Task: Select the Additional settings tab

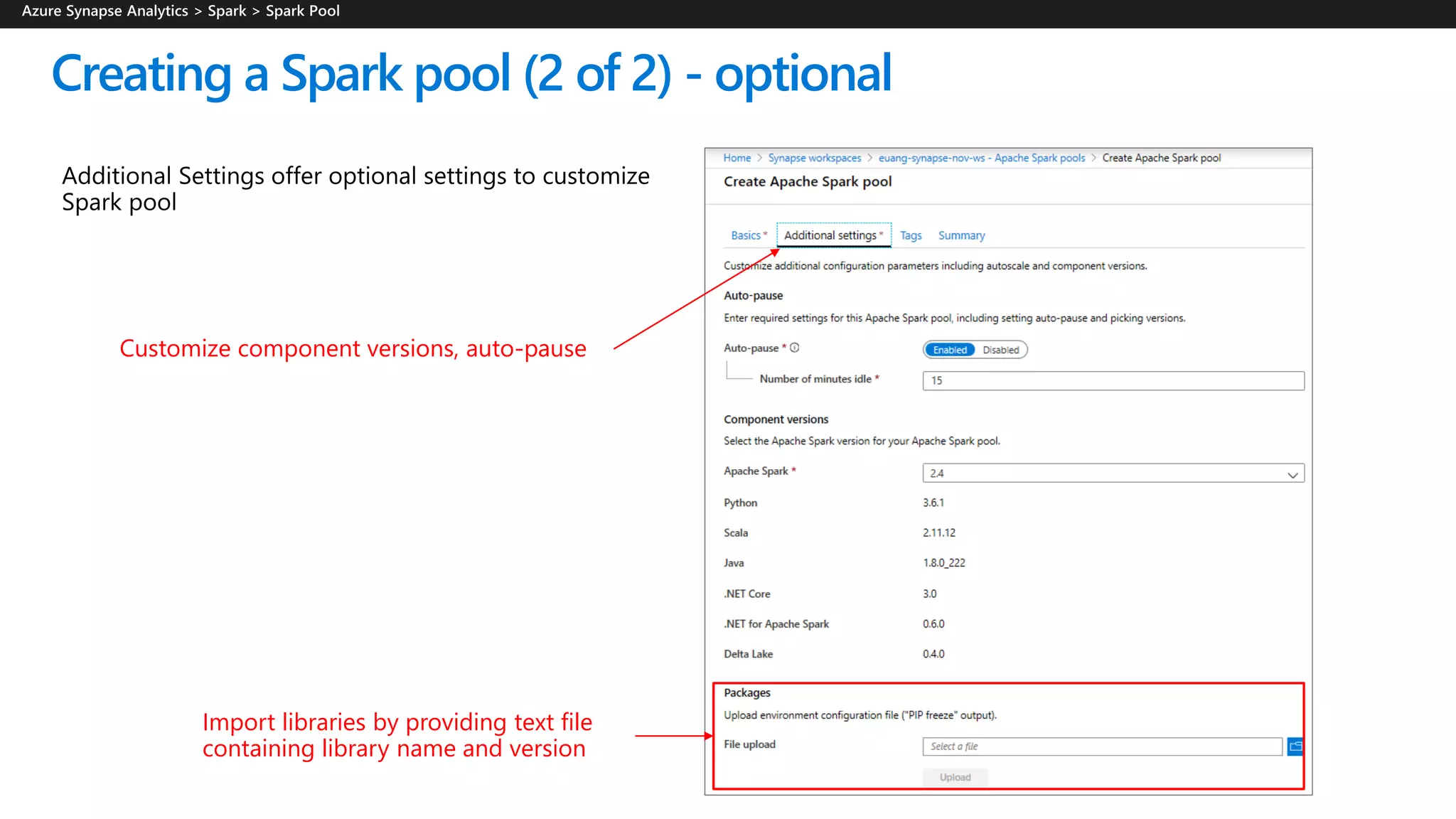Action: point(833,235)
